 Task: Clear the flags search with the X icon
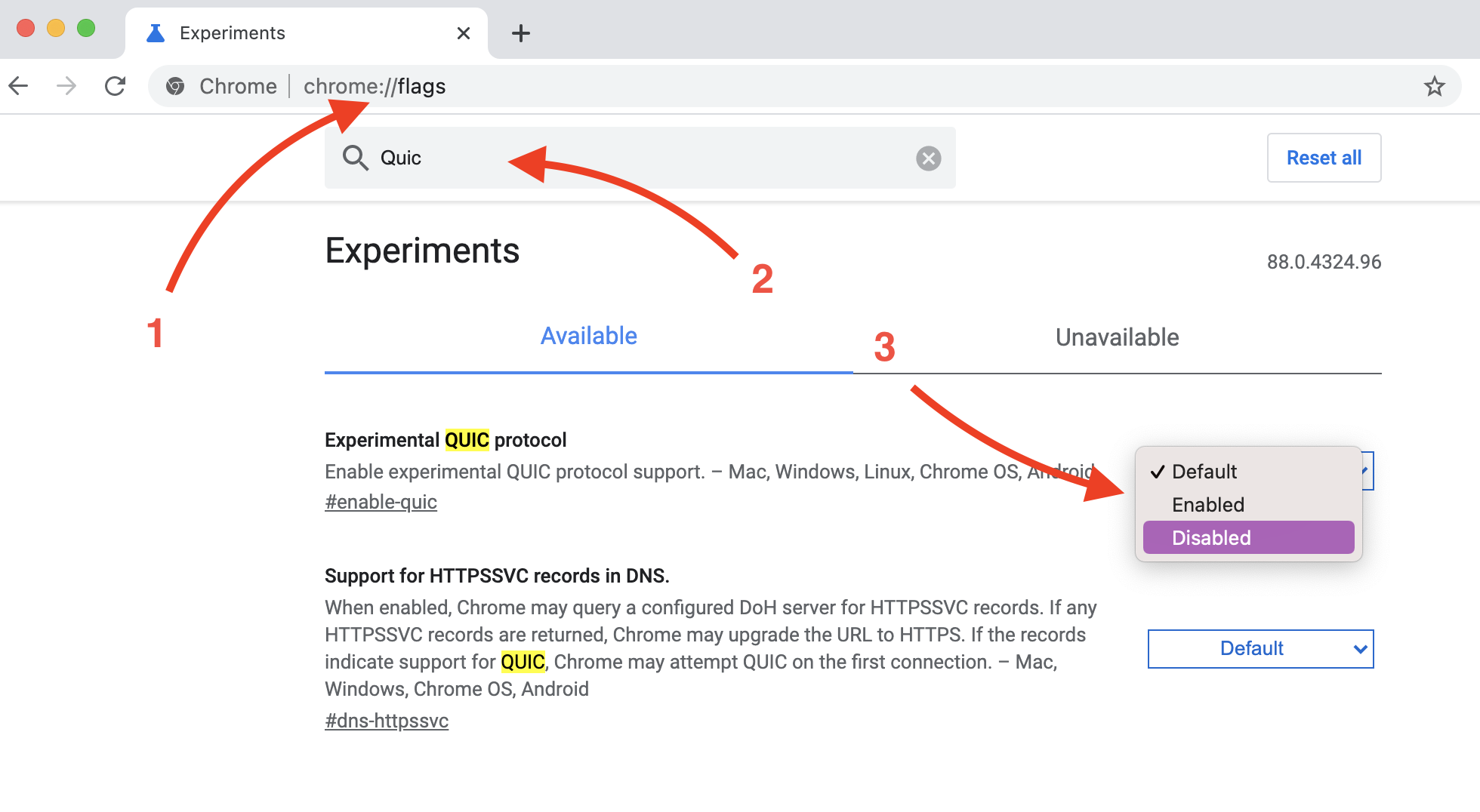coord(929,158)
